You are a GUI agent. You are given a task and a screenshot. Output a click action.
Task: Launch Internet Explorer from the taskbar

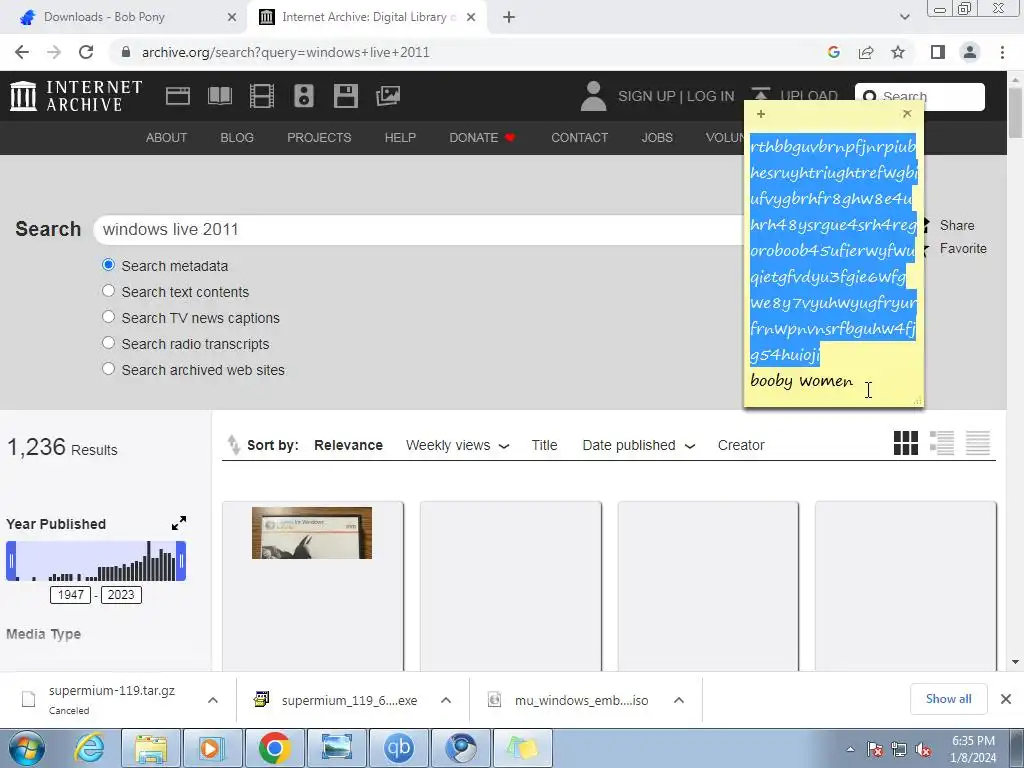click(x=89, y=748)
